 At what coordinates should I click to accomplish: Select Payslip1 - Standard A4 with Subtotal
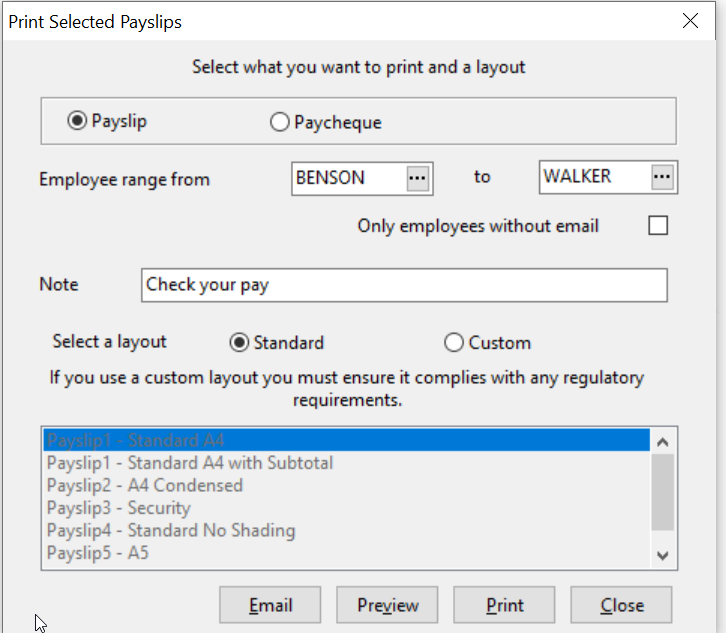346,463
